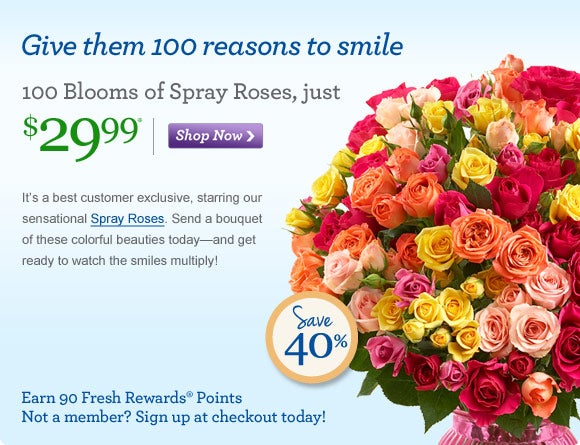Viewport: 580px width, 445px height.
Task: Click the vertical divider beside Shop Now
Action: [x=154, y=136]
